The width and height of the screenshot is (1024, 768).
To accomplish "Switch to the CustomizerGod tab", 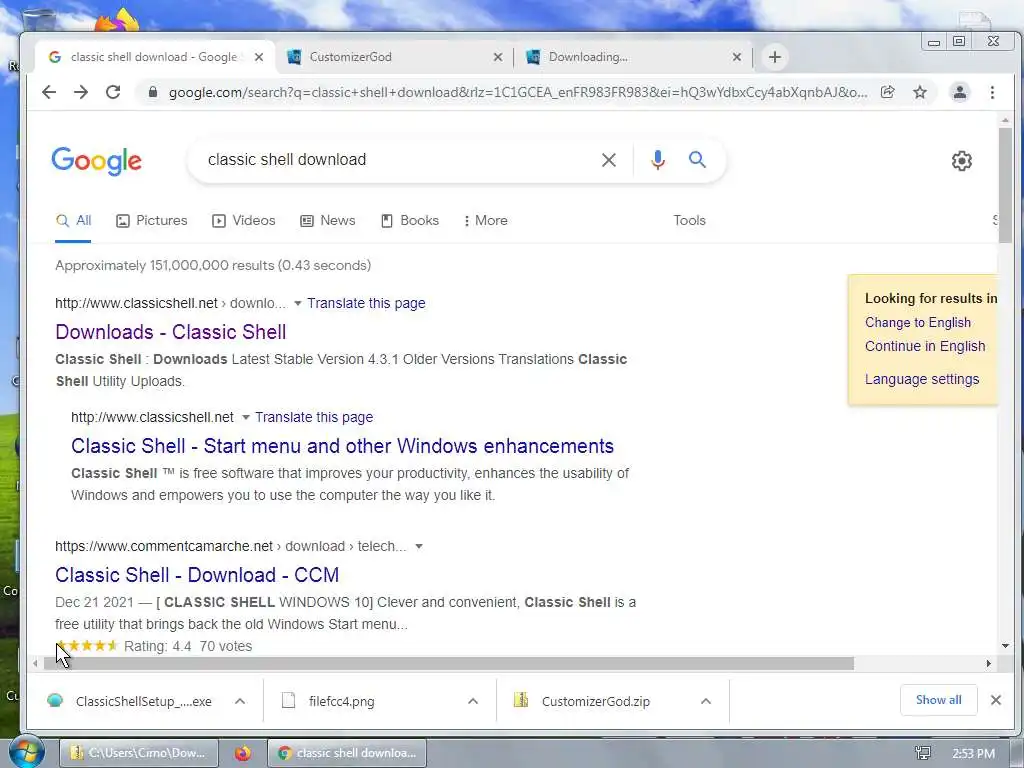I will click(x=393, y=57).
